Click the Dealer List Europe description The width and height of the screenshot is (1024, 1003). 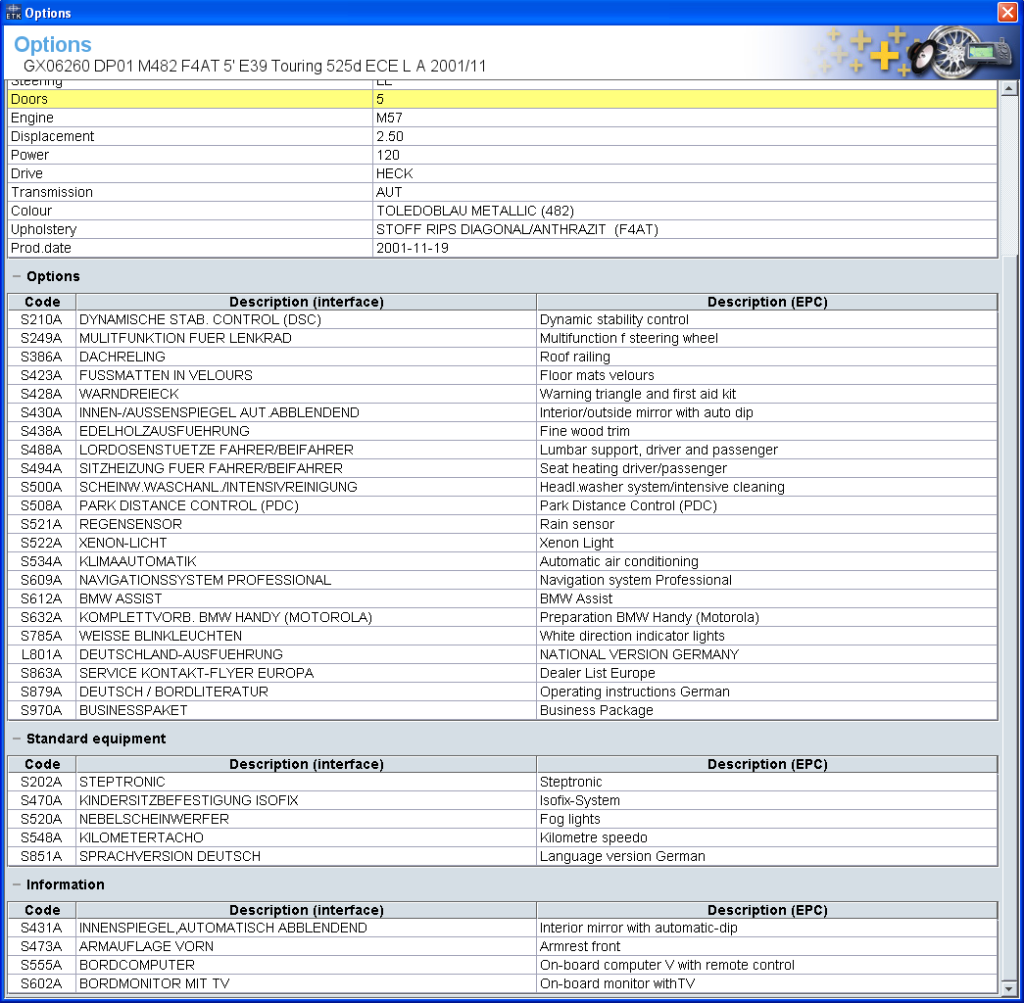(598, 673)
